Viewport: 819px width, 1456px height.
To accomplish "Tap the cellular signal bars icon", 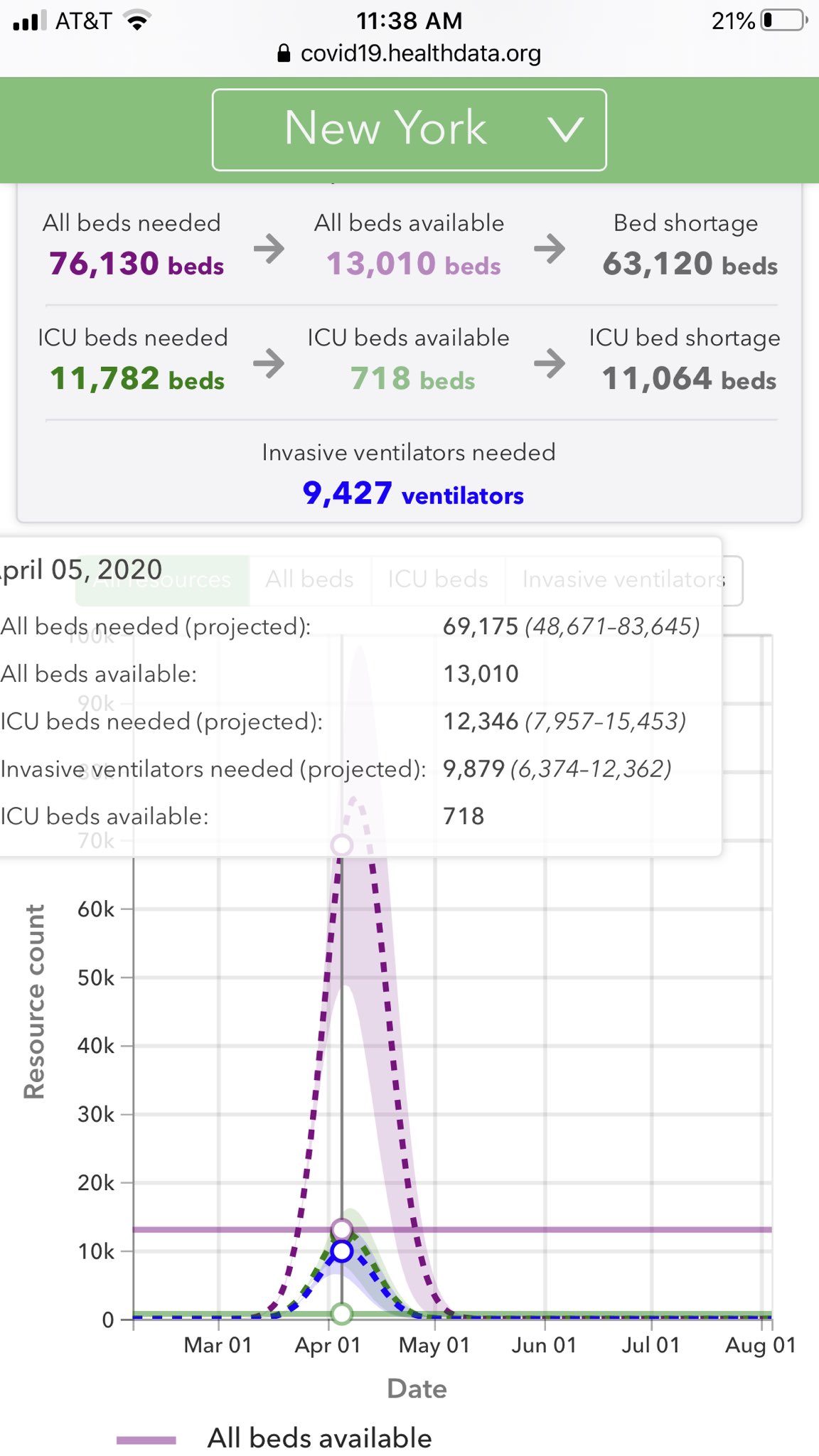I will point(29,21).
